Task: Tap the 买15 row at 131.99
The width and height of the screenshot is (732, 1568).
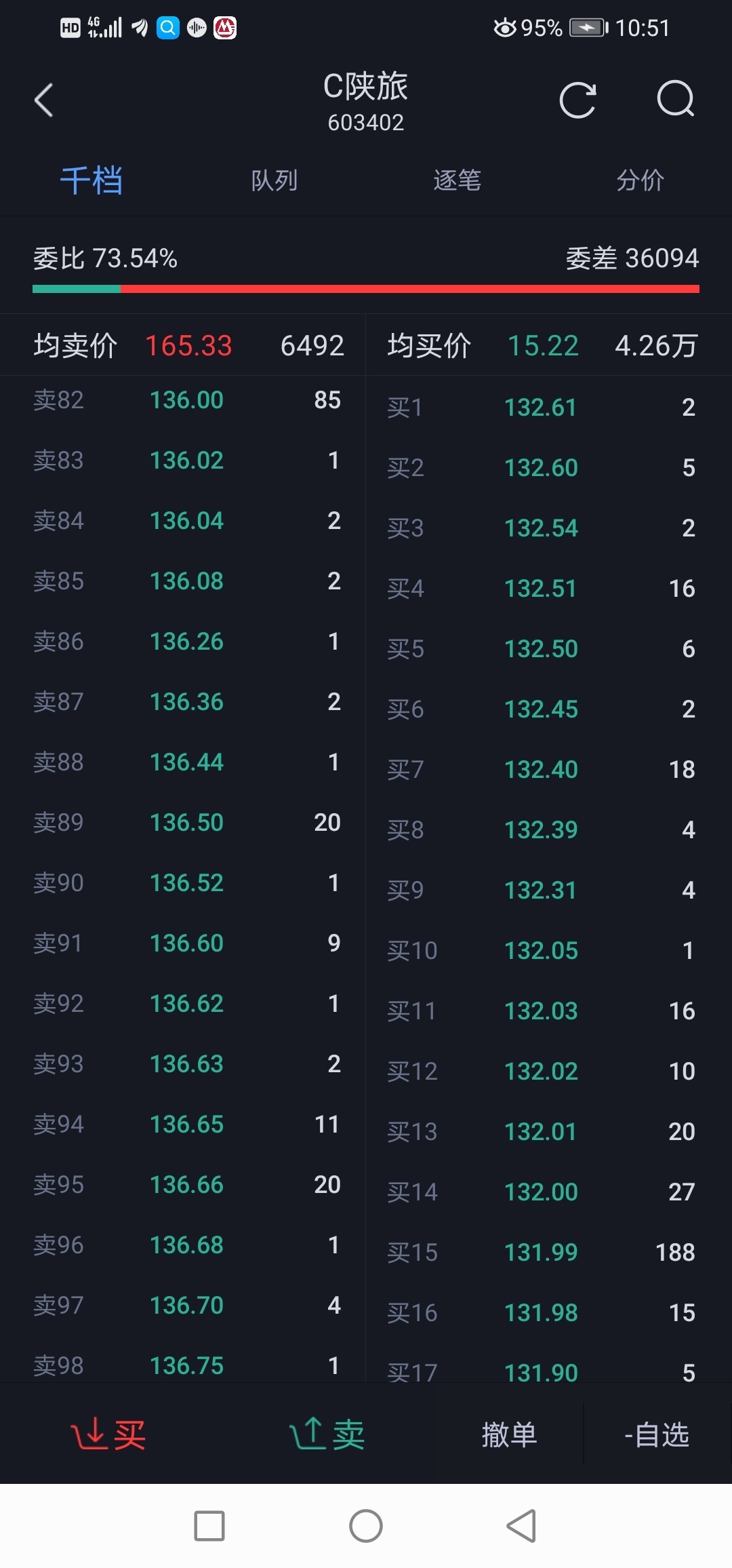Action: (541, 1252)
